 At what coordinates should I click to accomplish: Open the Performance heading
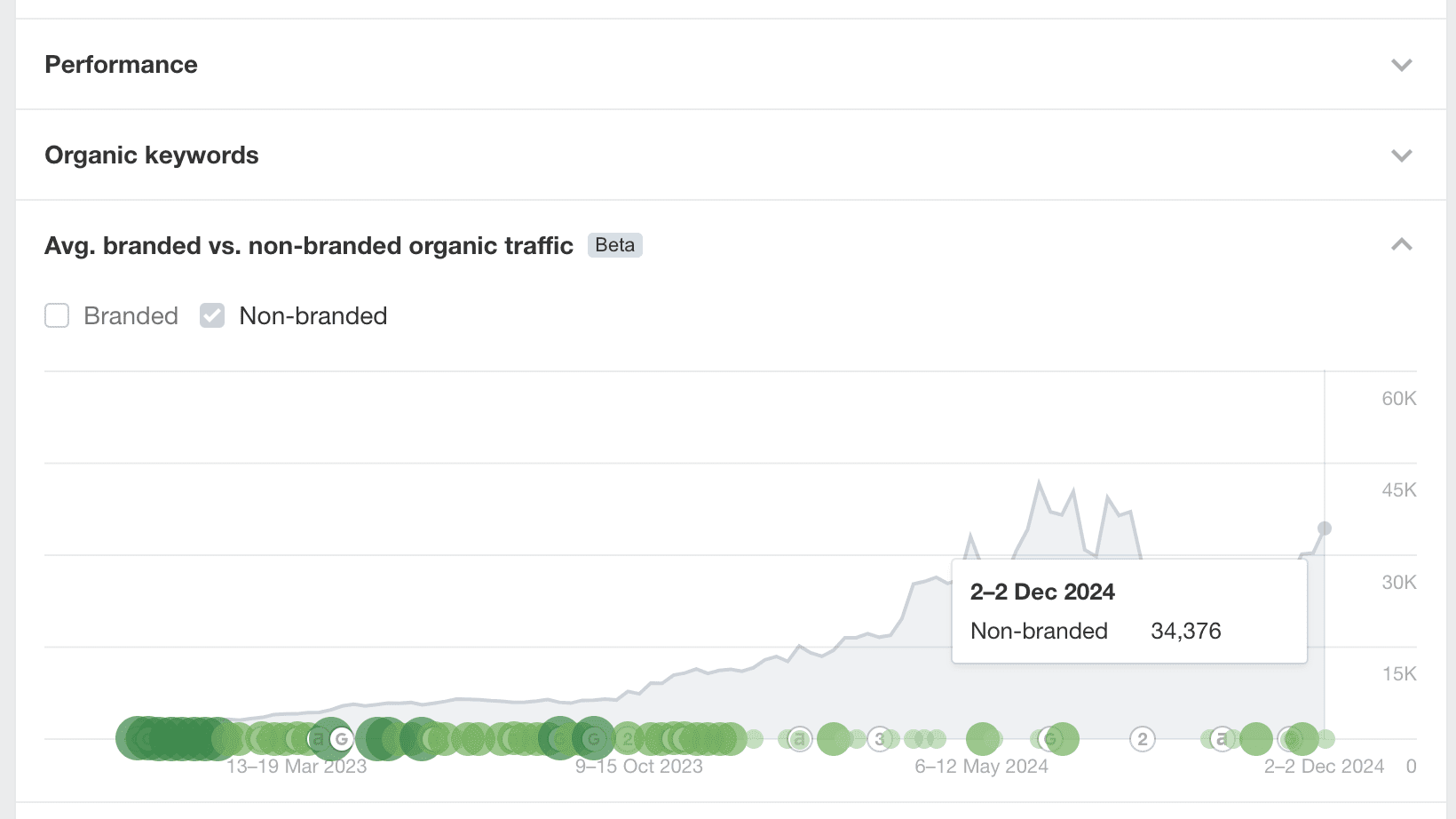(121, 65)
